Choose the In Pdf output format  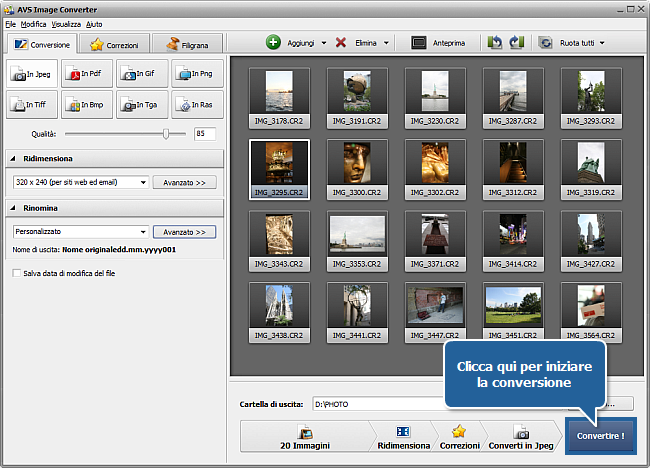(x=87, y=73)
